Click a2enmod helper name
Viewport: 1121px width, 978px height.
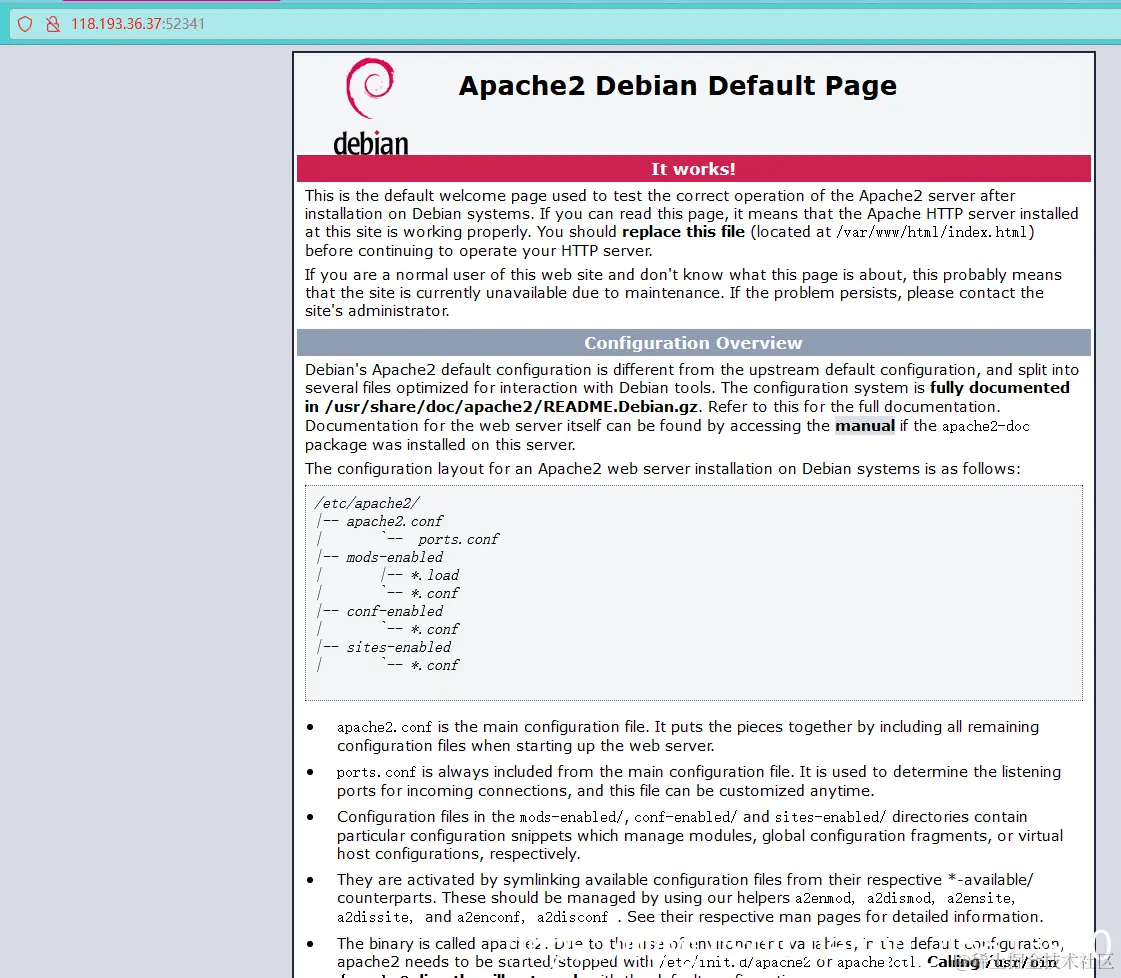pos(824,899)
